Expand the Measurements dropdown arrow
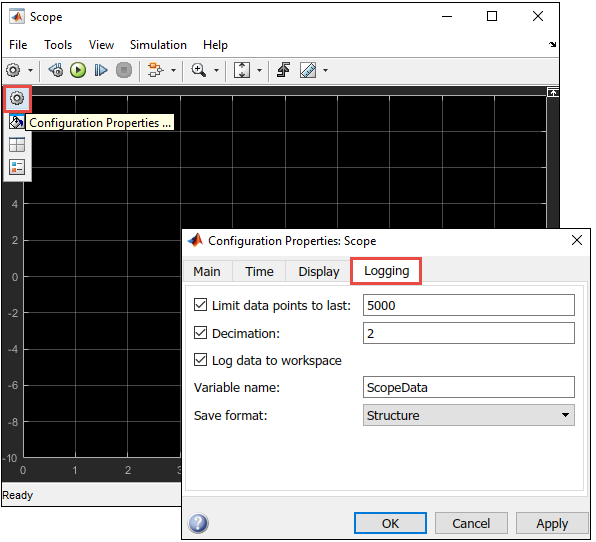This screenshot has width=596, height=542. (x=325, y=70)
